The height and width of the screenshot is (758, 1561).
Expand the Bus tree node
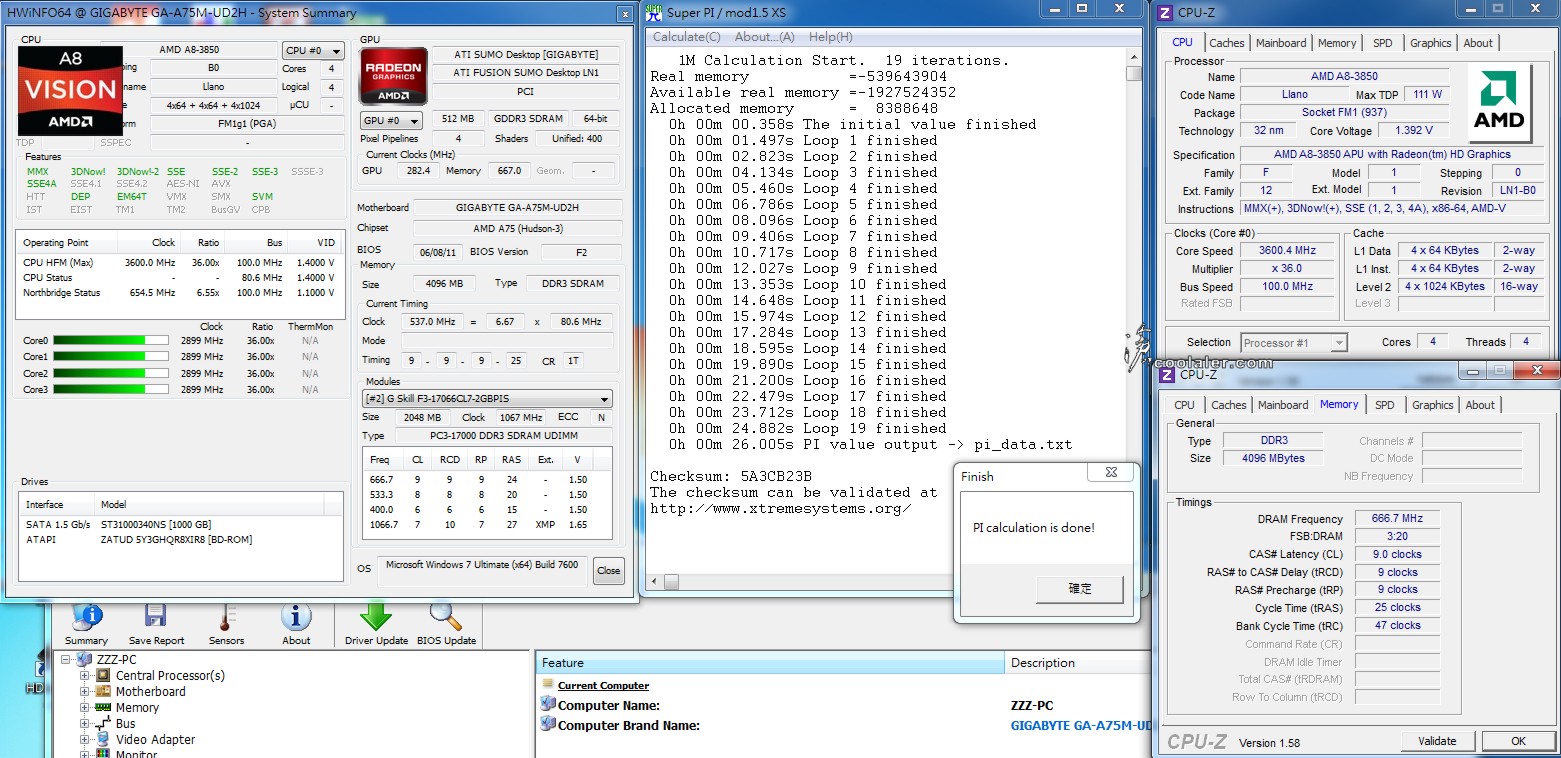(x=86, y=723)
